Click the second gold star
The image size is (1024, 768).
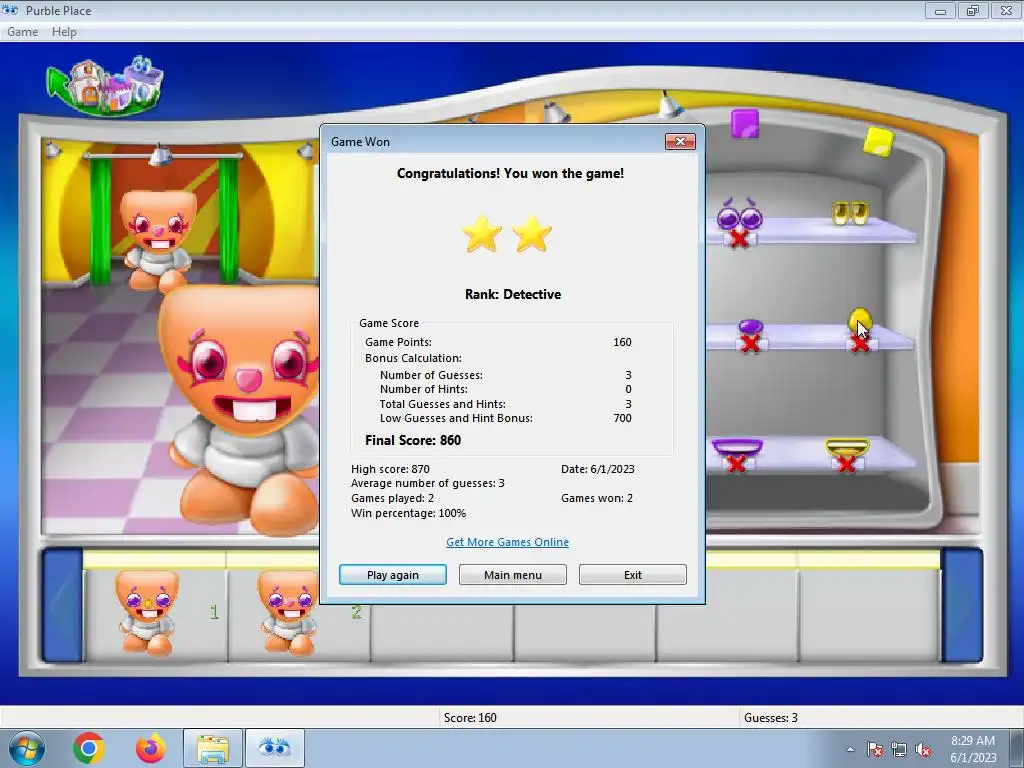(x=532, y=233)
